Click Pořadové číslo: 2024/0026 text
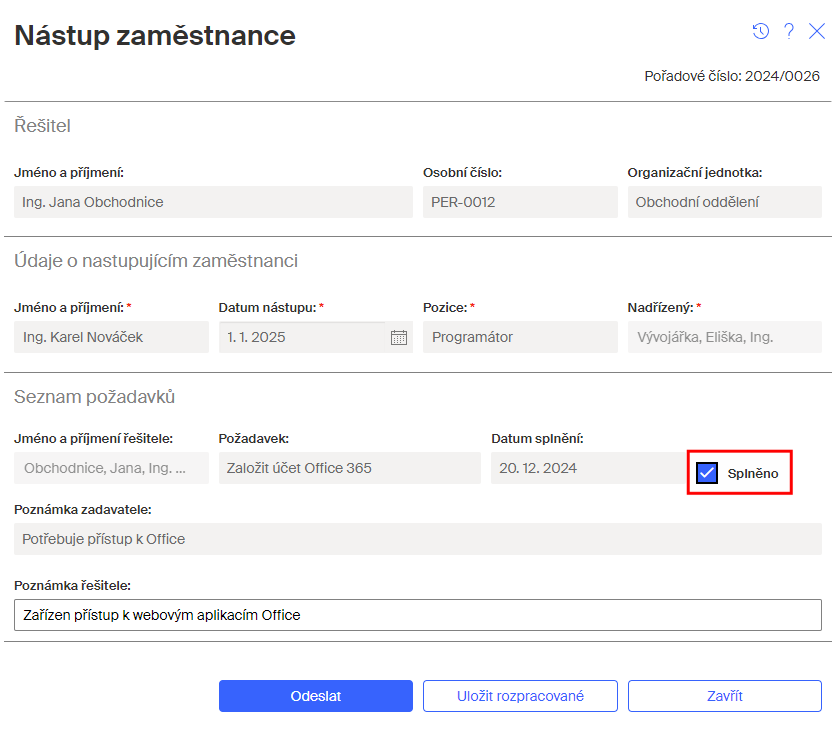The height and width of the screenshot is (730, 834). 732,76
